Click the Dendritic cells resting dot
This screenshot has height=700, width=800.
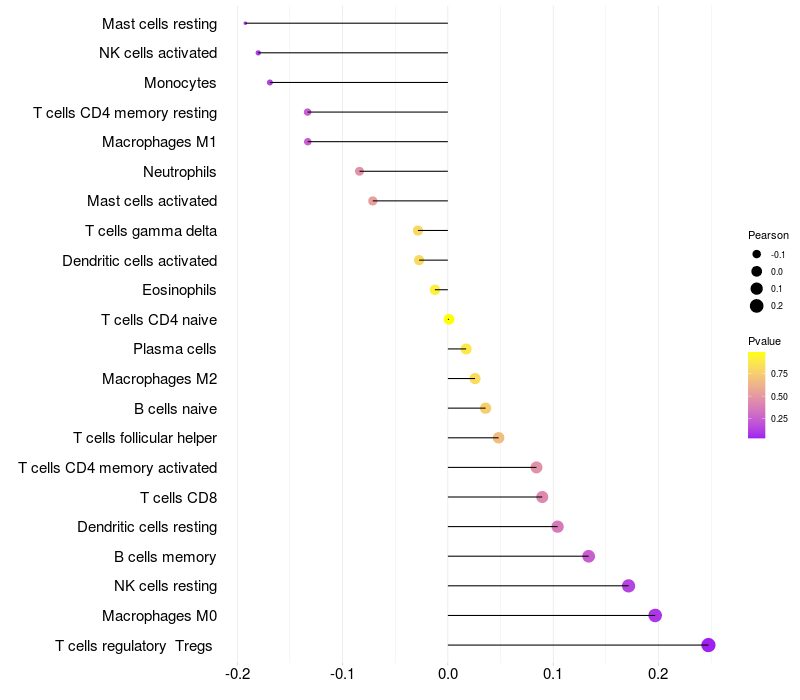[558, 527]
